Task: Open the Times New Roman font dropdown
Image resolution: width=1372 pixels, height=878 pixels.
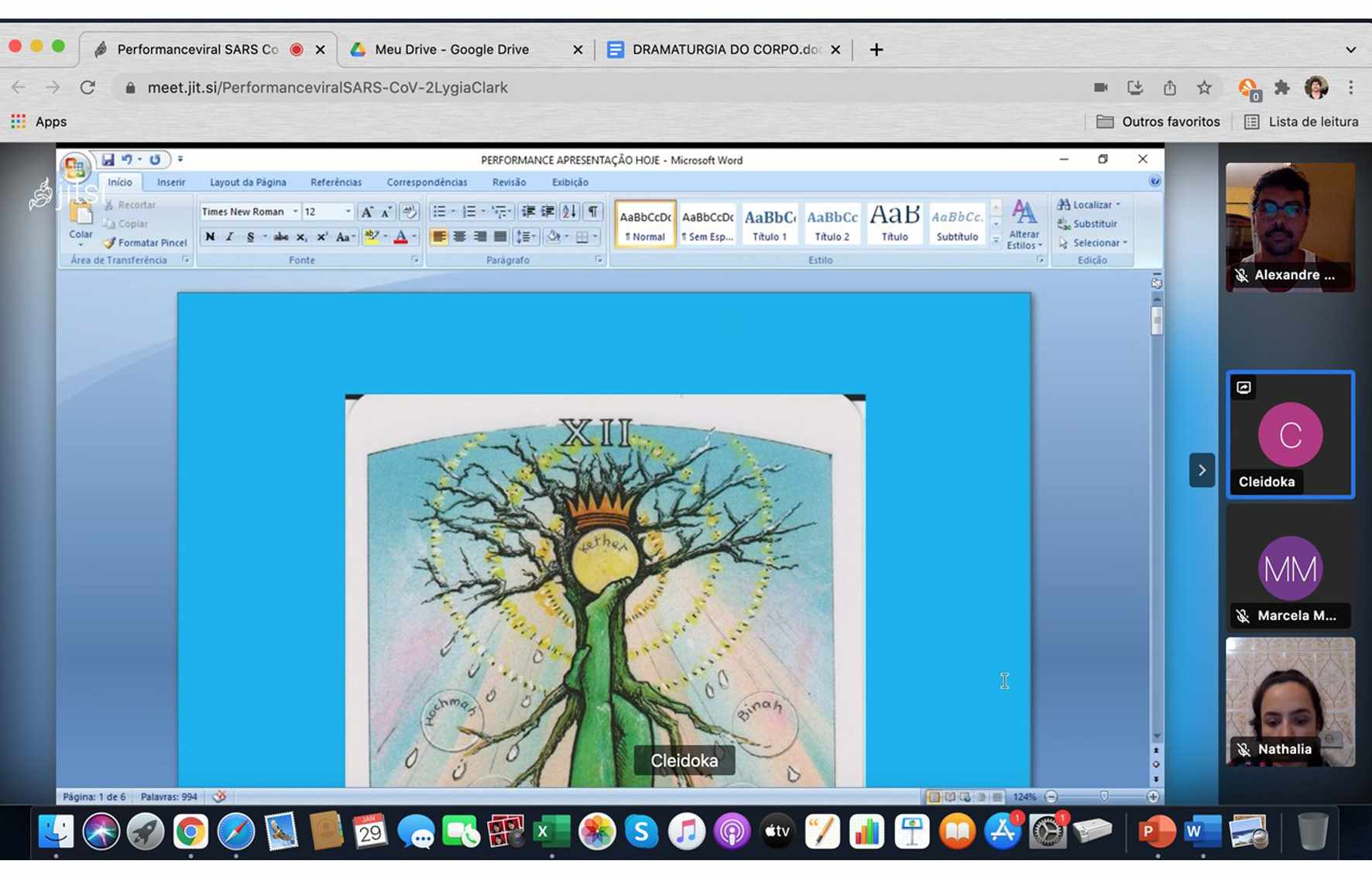Action: [295, 211]
